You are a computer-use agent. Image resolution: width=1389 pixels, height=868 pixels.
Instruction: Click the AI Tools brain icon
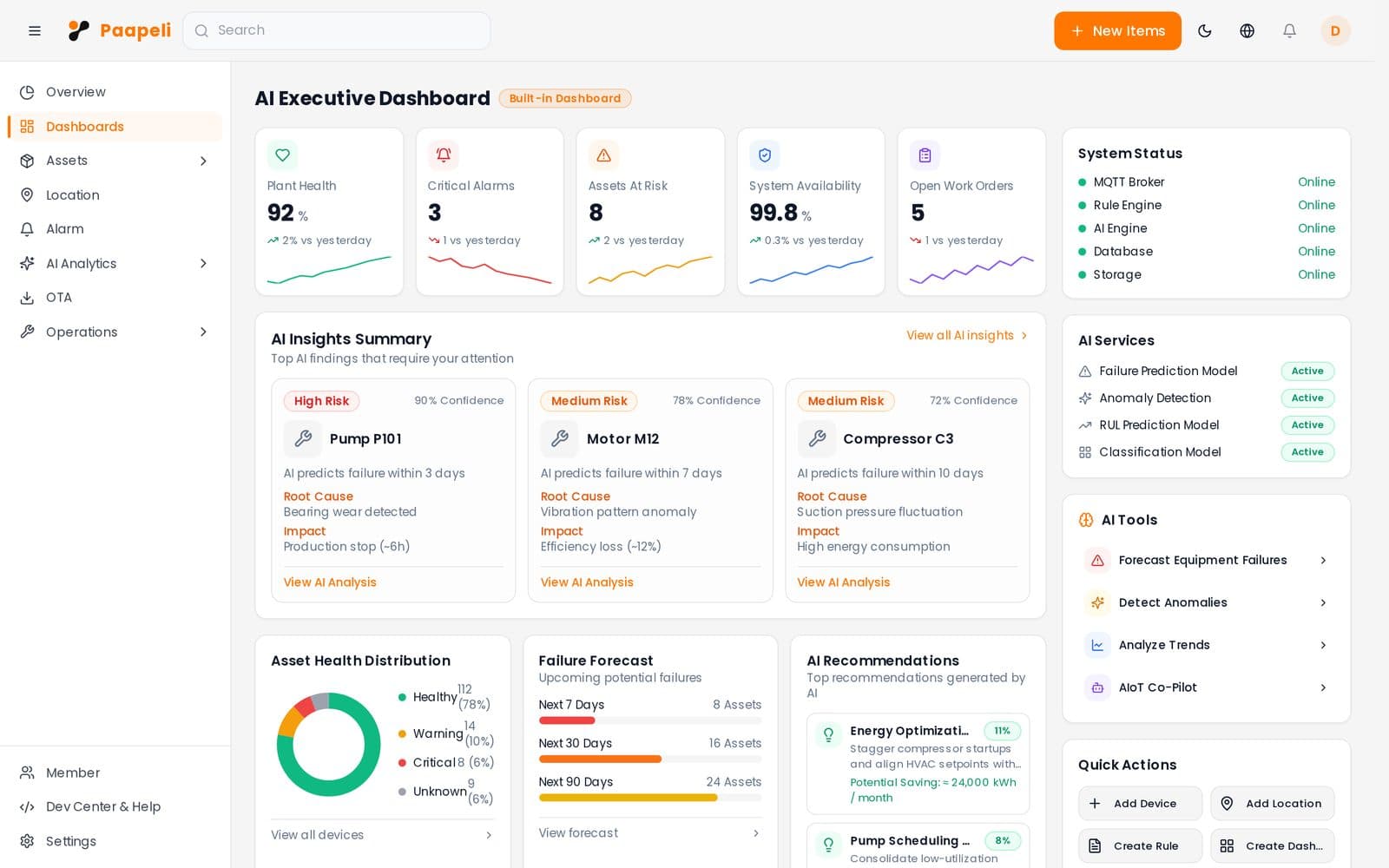coord(1086,520)
